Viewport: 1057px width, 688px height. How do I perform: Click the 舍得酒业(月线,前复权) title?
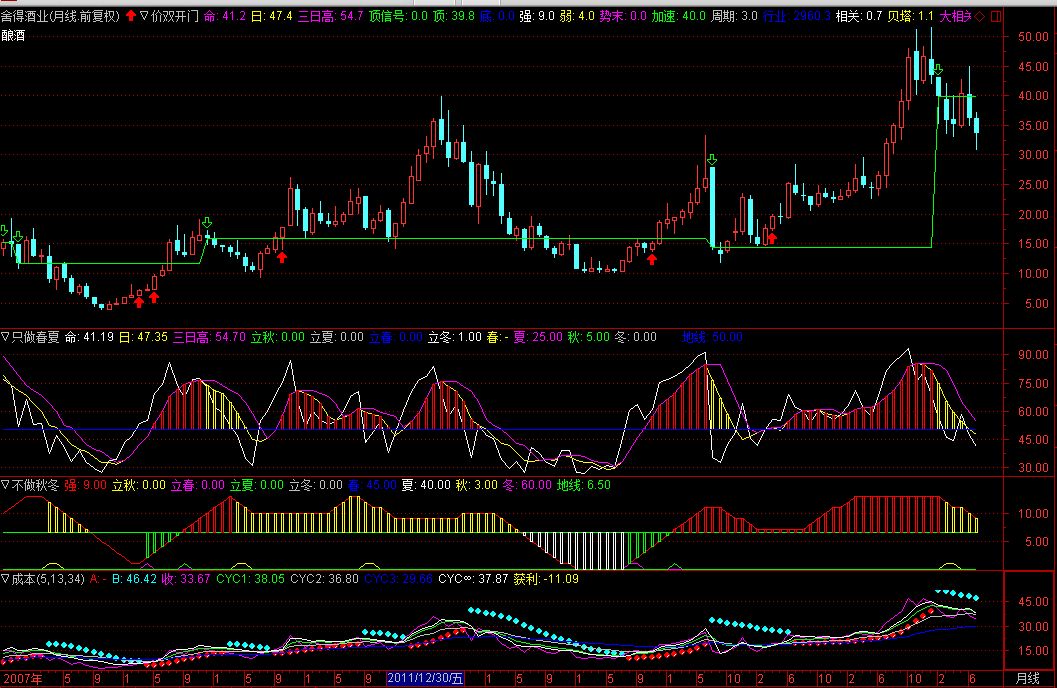point(61,15)
